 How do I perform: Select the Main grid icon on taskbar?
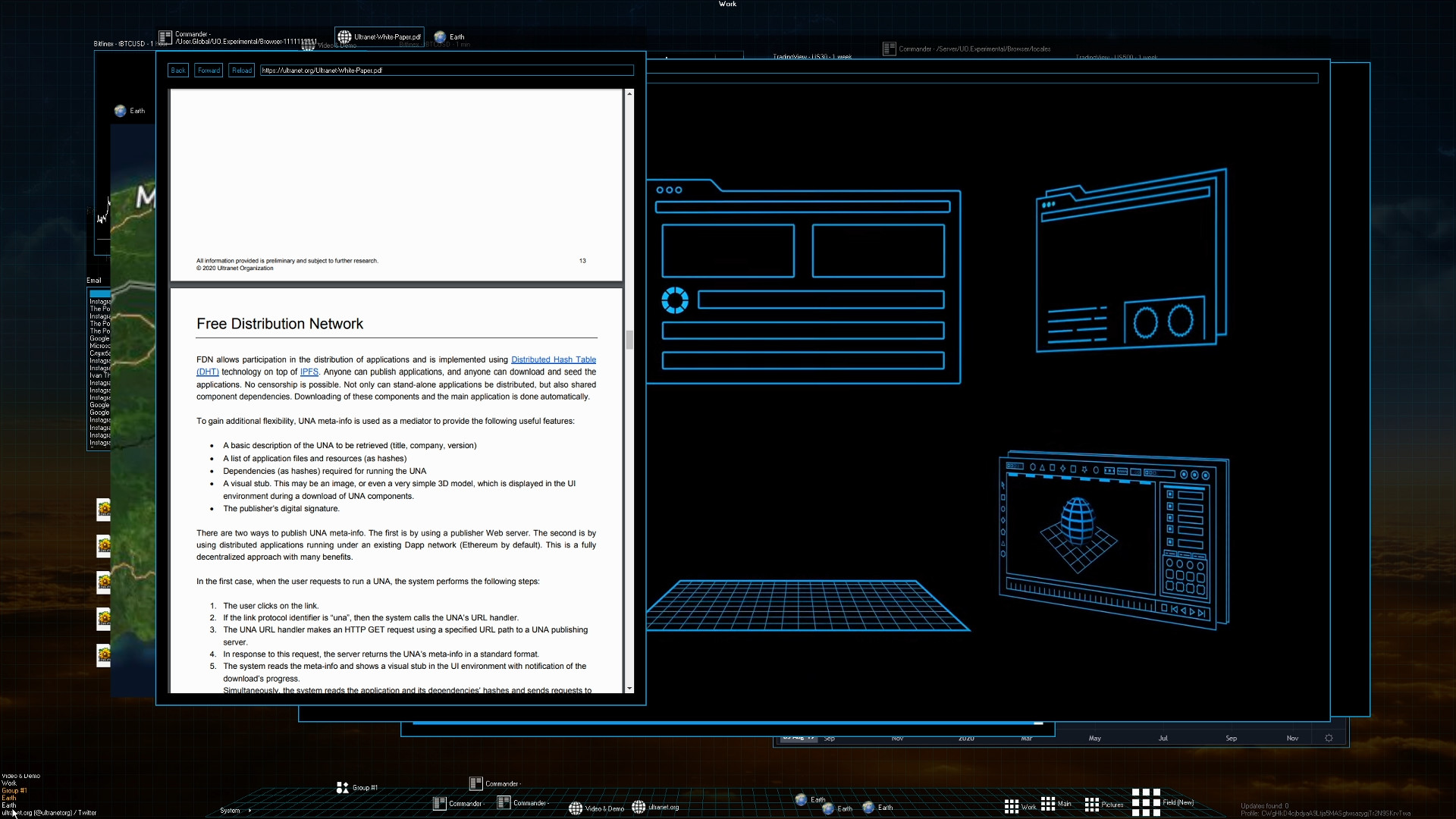1049,804
